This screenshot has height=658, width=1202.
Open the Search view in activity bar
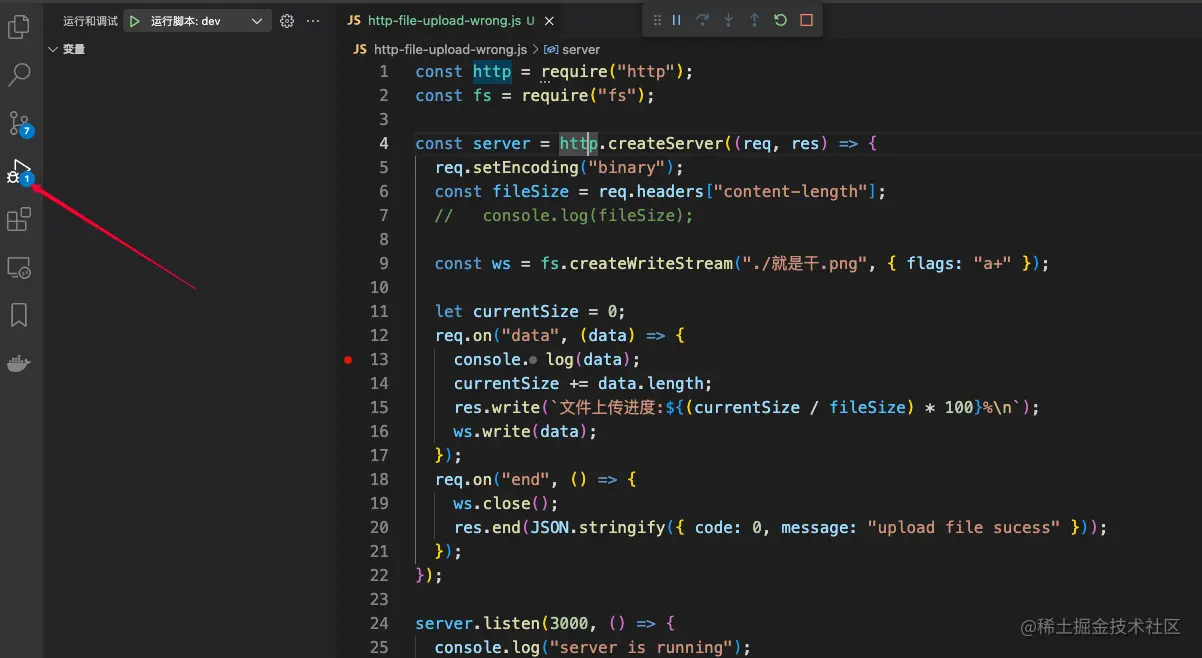19,75
